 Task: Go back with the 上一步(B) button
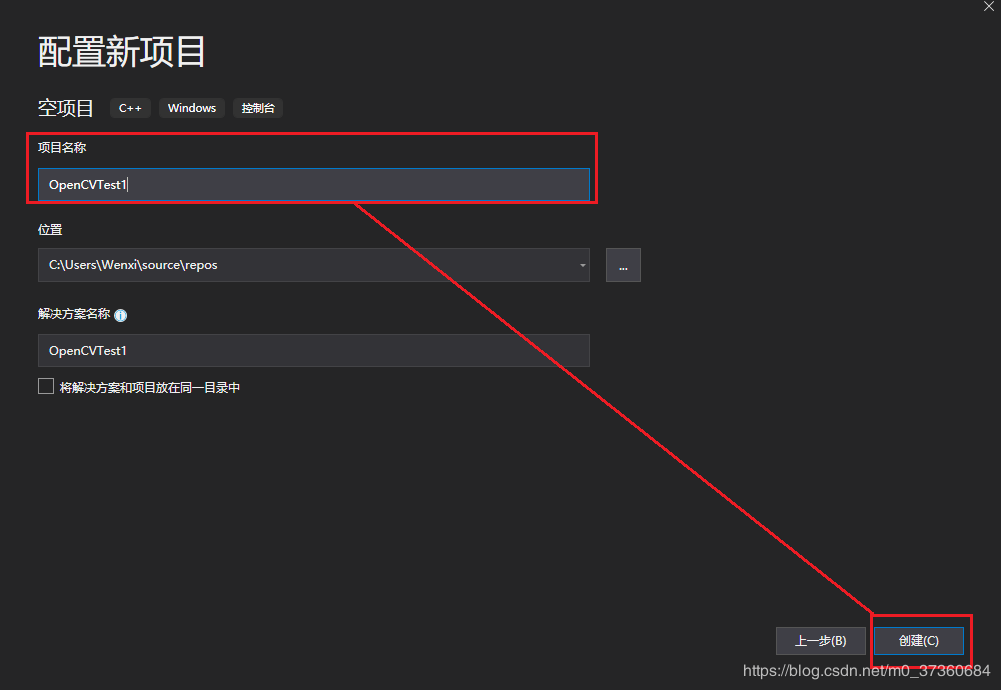820,641
